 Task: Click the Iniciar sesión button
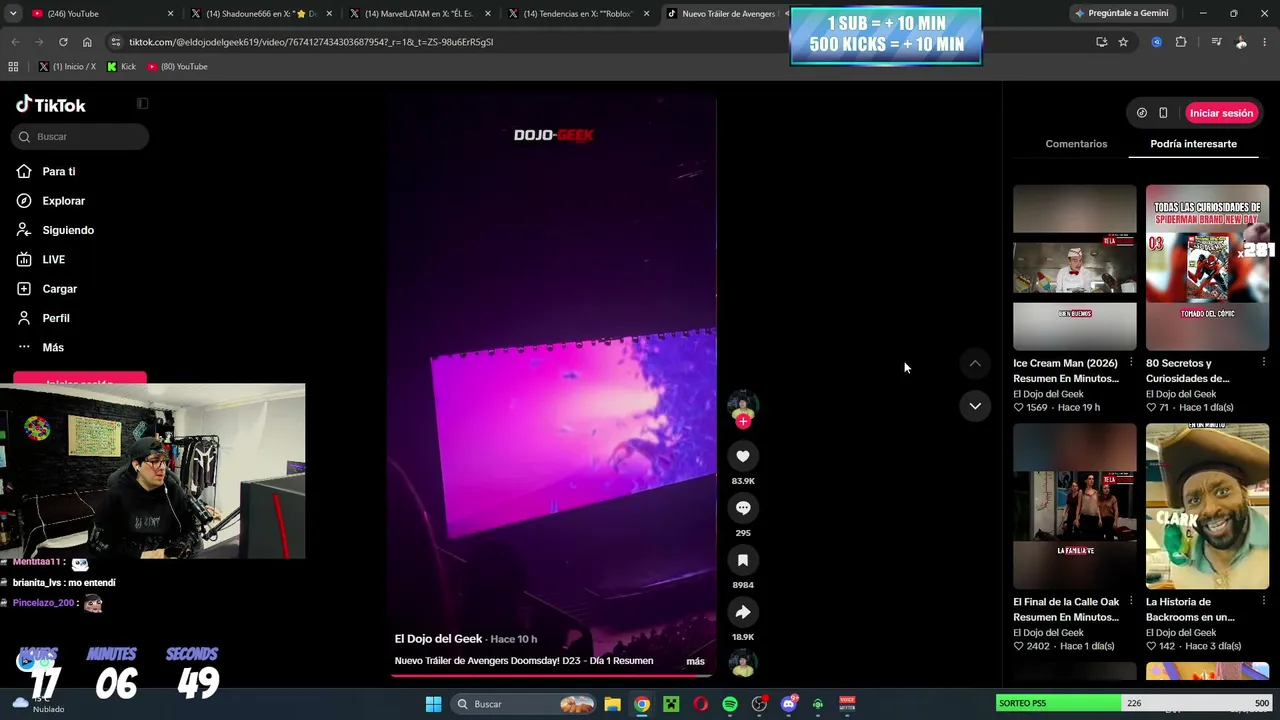click(1221, 113)
